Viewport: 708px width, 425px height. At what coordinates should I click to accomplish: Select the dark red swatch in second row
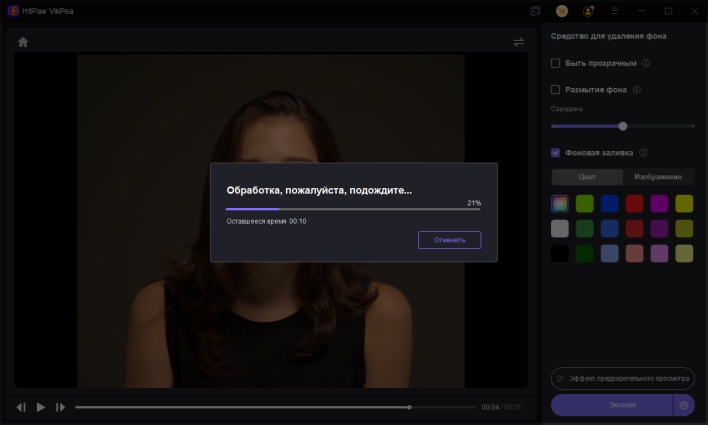[634, 229]
